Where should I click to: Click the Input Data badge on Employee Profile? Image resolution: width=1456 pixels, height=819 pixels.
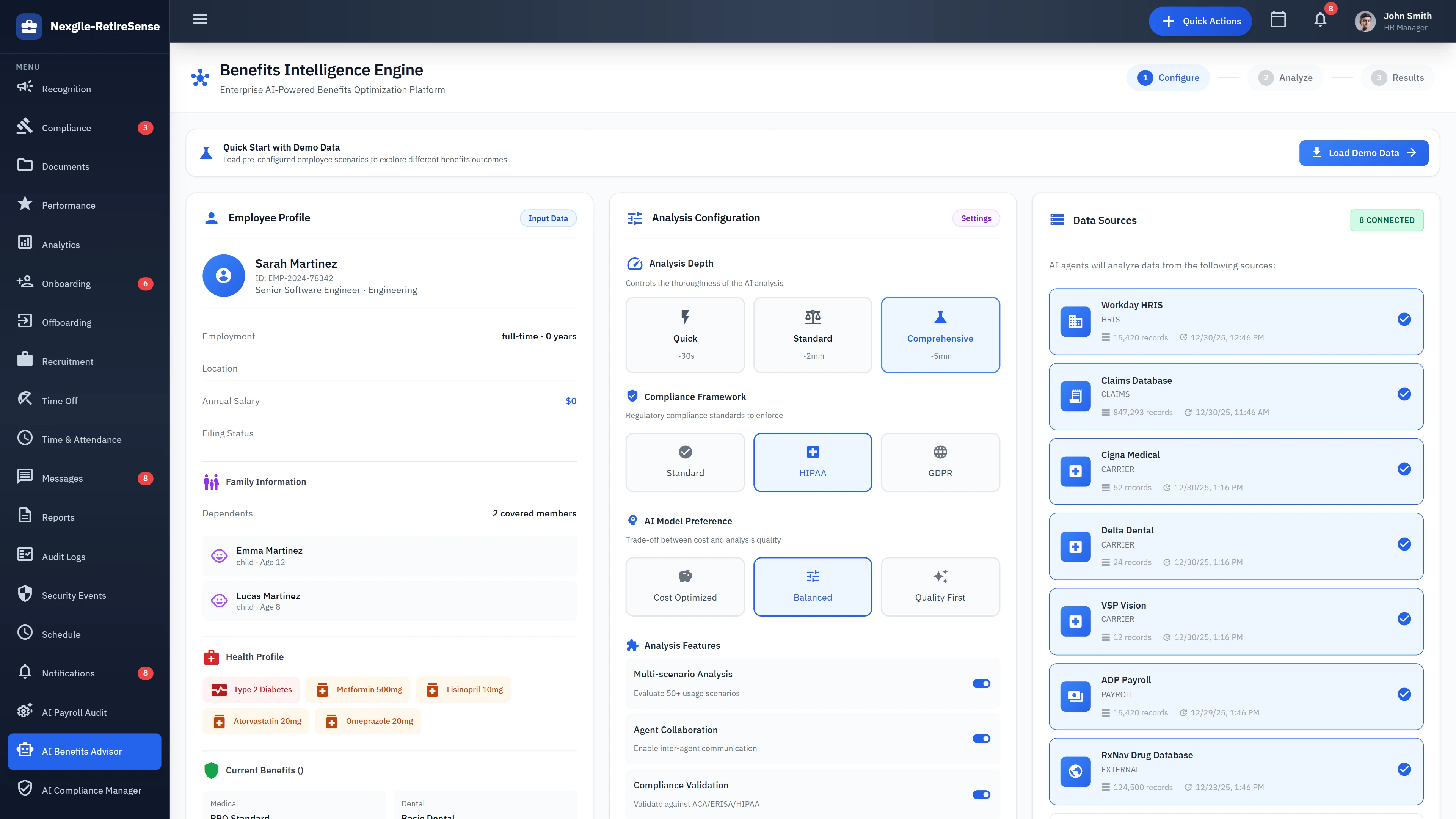pyautogui.click(x=547, y=218)
